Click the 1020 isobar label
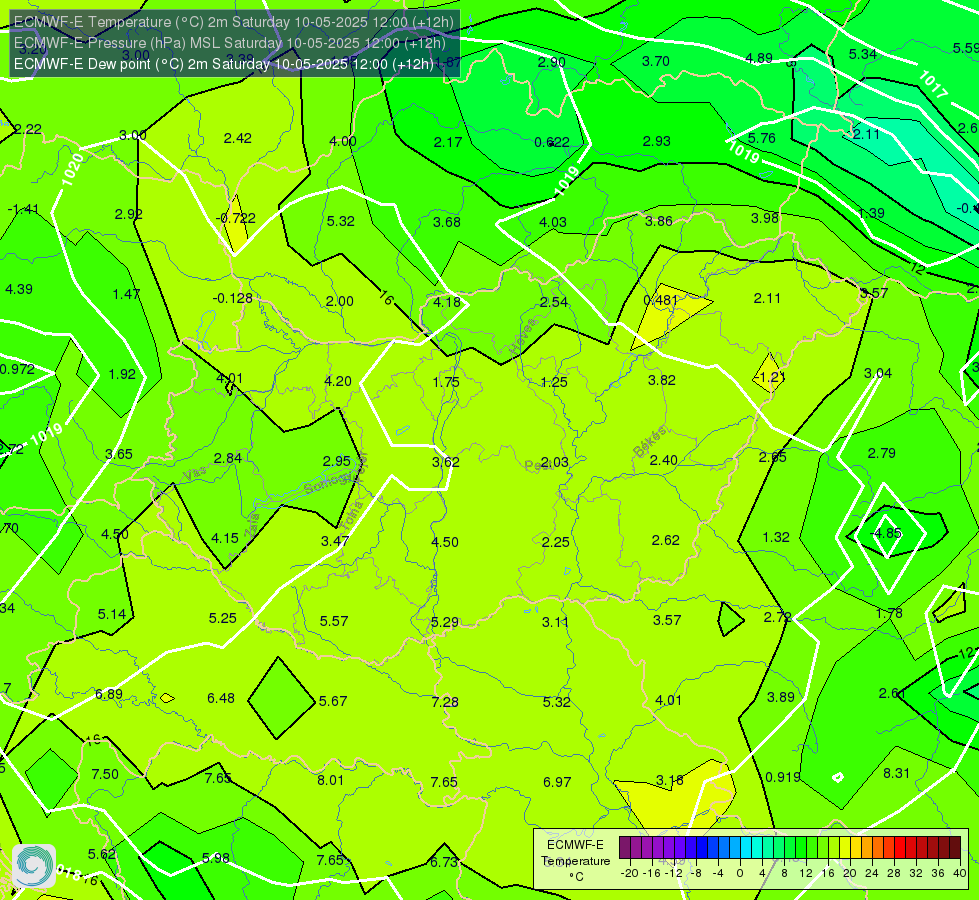 (72, 169)
